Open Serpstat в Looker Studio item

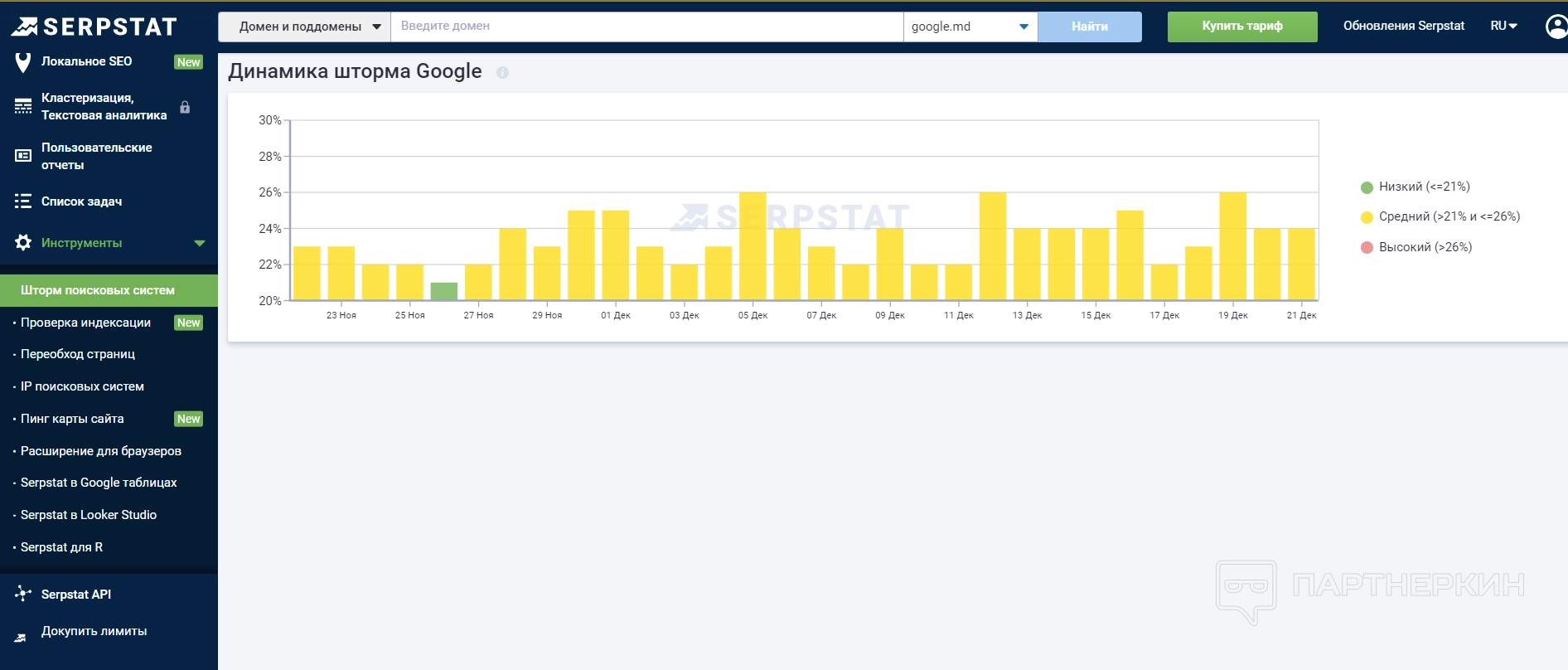89,515
